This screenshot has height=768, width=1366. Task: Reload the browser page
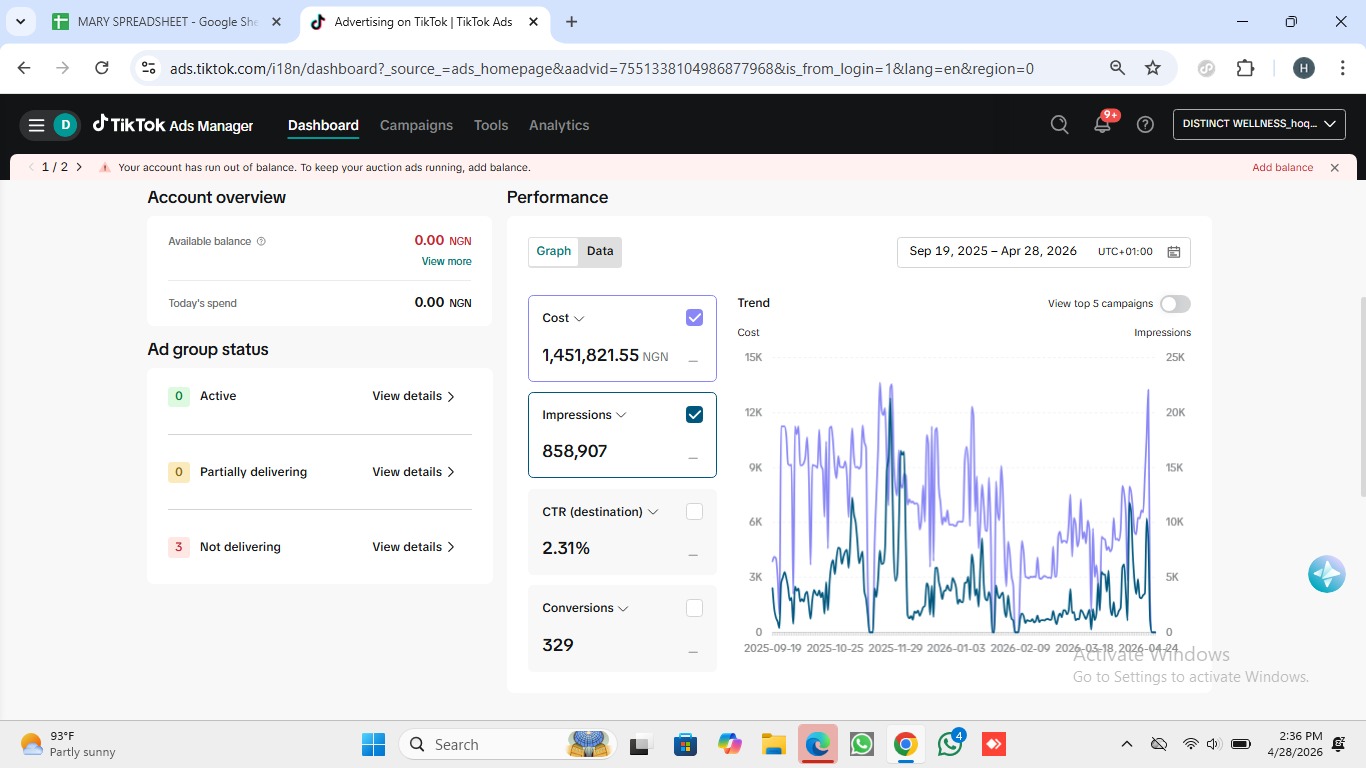click(x=101, y=68)
